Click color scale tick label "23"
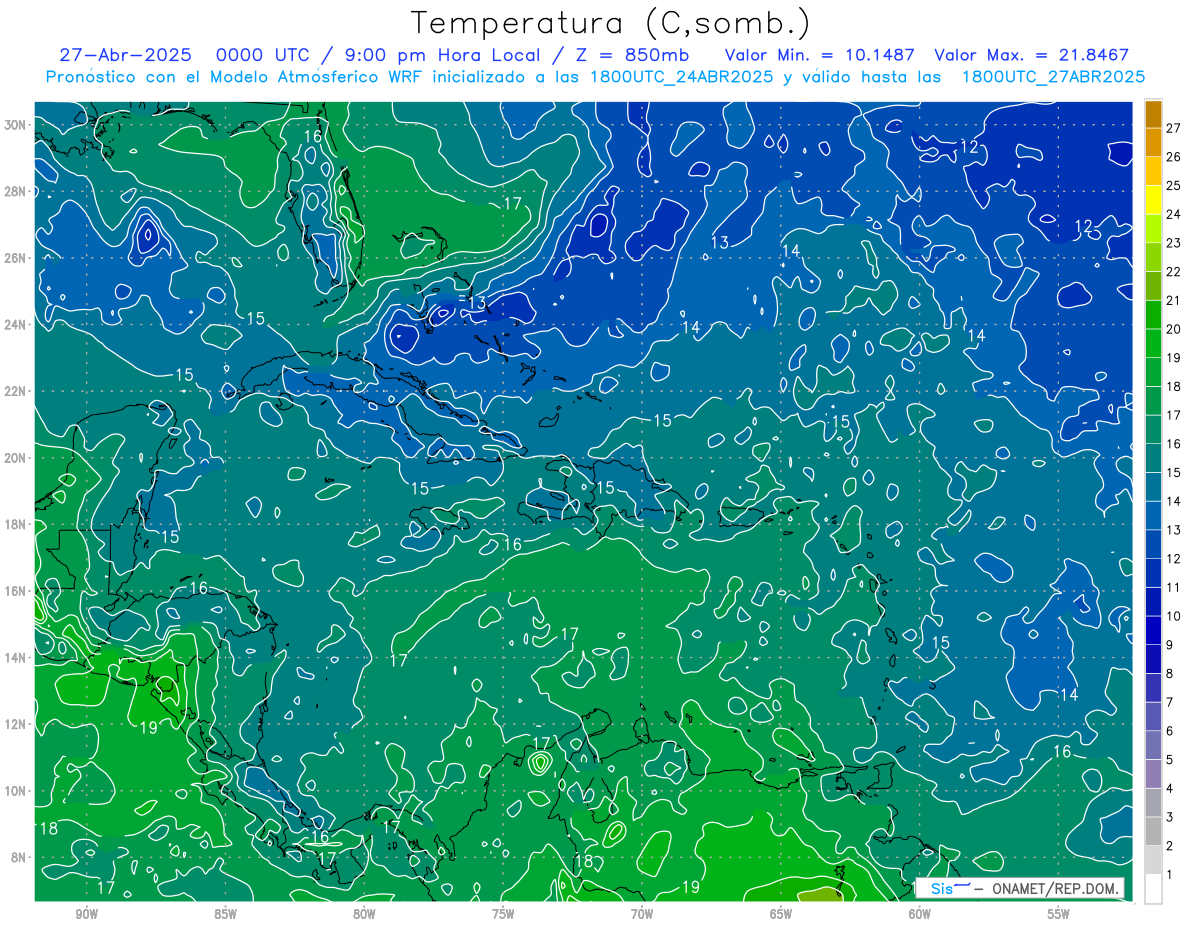Screen dimensions: 1200x927 click(1174, 243)
